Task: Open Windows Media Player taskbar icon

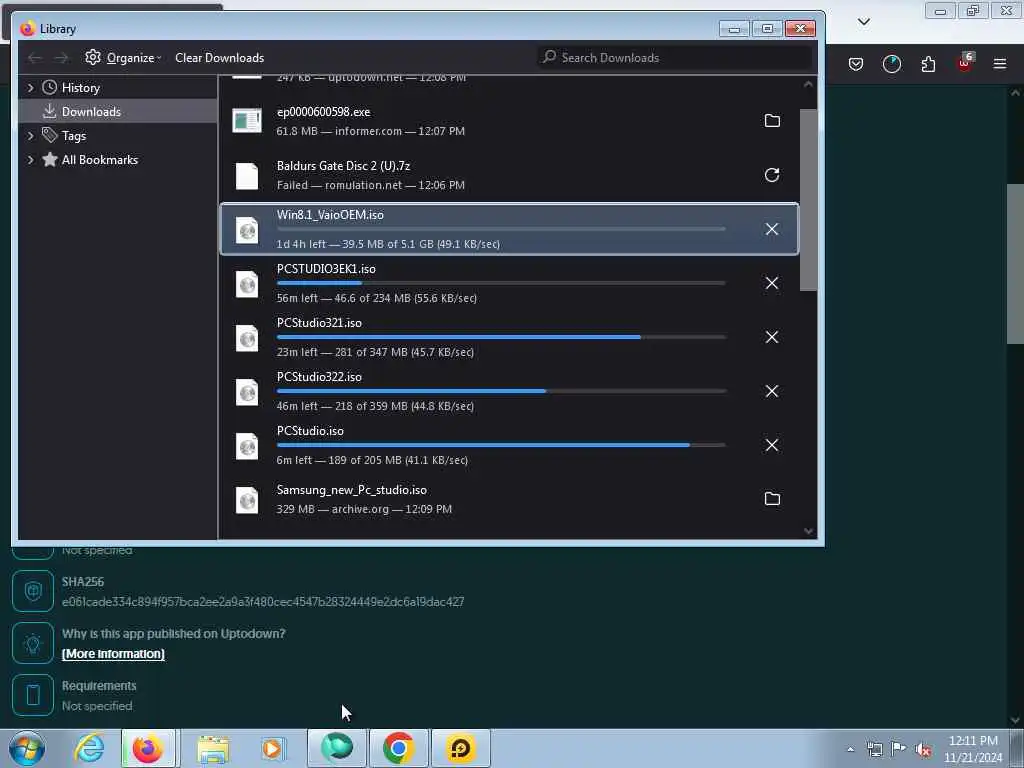Action: (272, 748)
